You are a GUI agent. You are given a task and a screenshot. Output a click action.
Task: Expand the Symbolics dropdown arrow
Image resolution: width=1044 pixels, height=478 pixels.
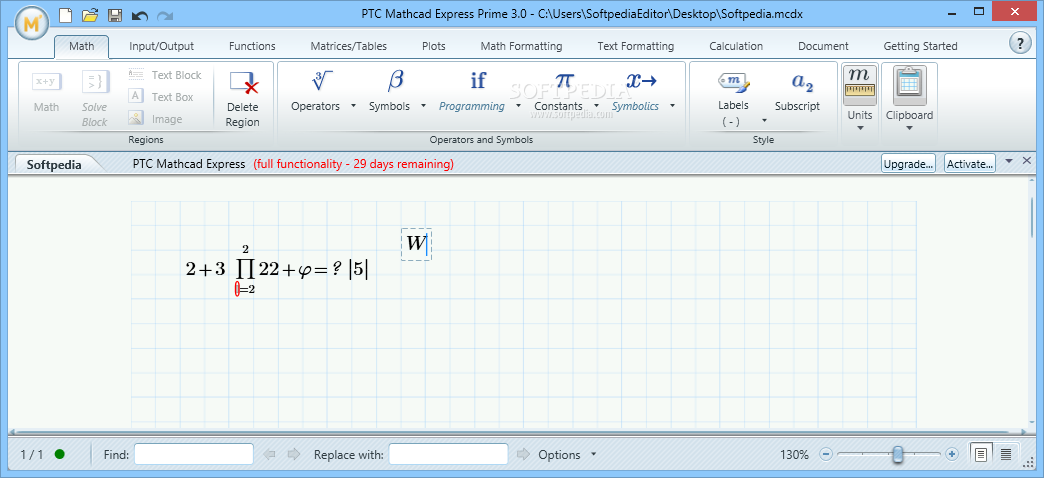coord(672,106)
